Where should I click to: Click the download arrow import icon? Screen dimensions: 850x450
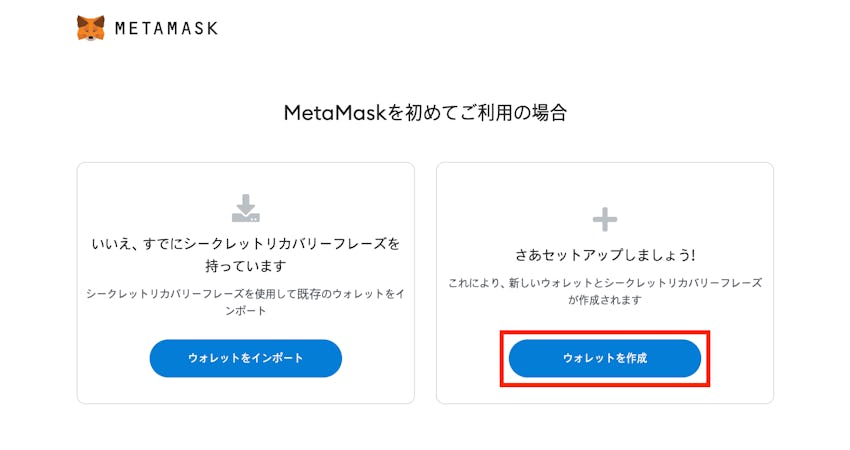pyautogui.click(x=246, y=208)
